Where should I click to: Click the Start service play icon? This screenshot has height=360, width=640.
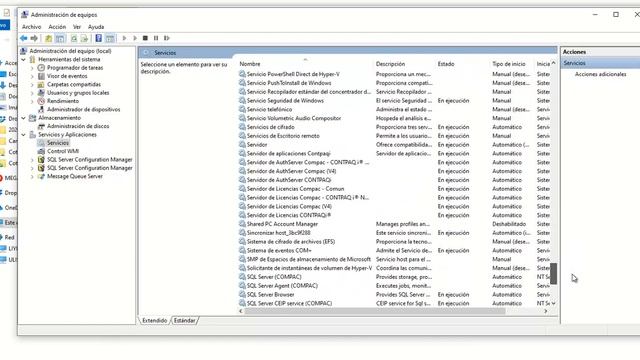(x=124, y=38)
